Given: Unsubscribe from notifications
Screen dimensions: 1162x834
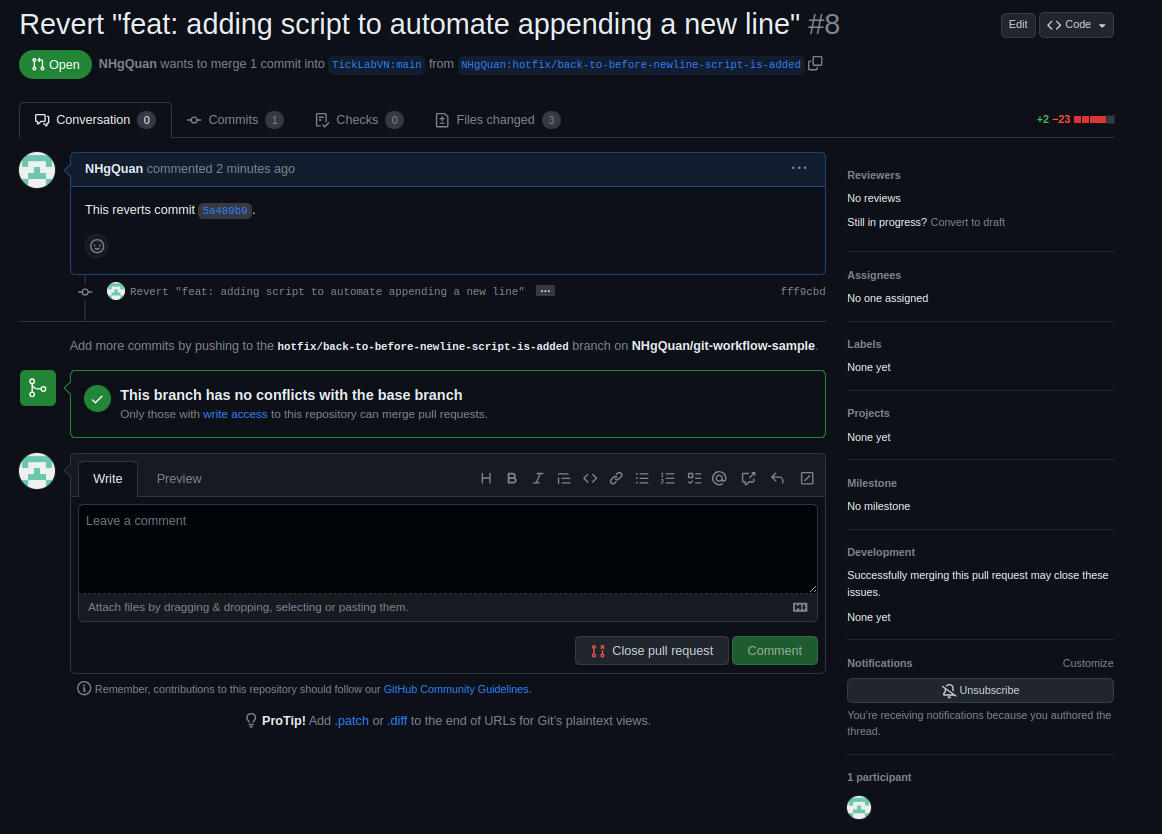Looking at the screenshot, I should pyautogui.click(x=980, y=690).
